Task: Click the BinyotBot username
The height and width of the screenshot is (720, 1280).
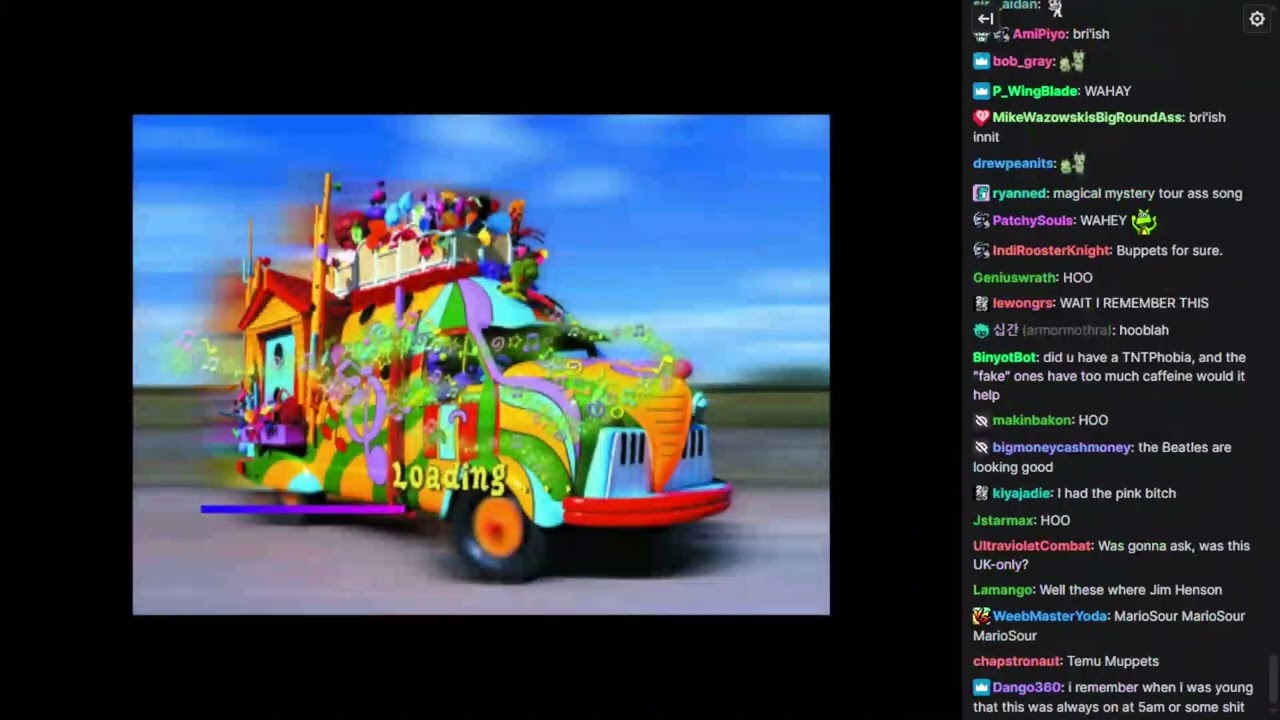Action: [1004, 357]
